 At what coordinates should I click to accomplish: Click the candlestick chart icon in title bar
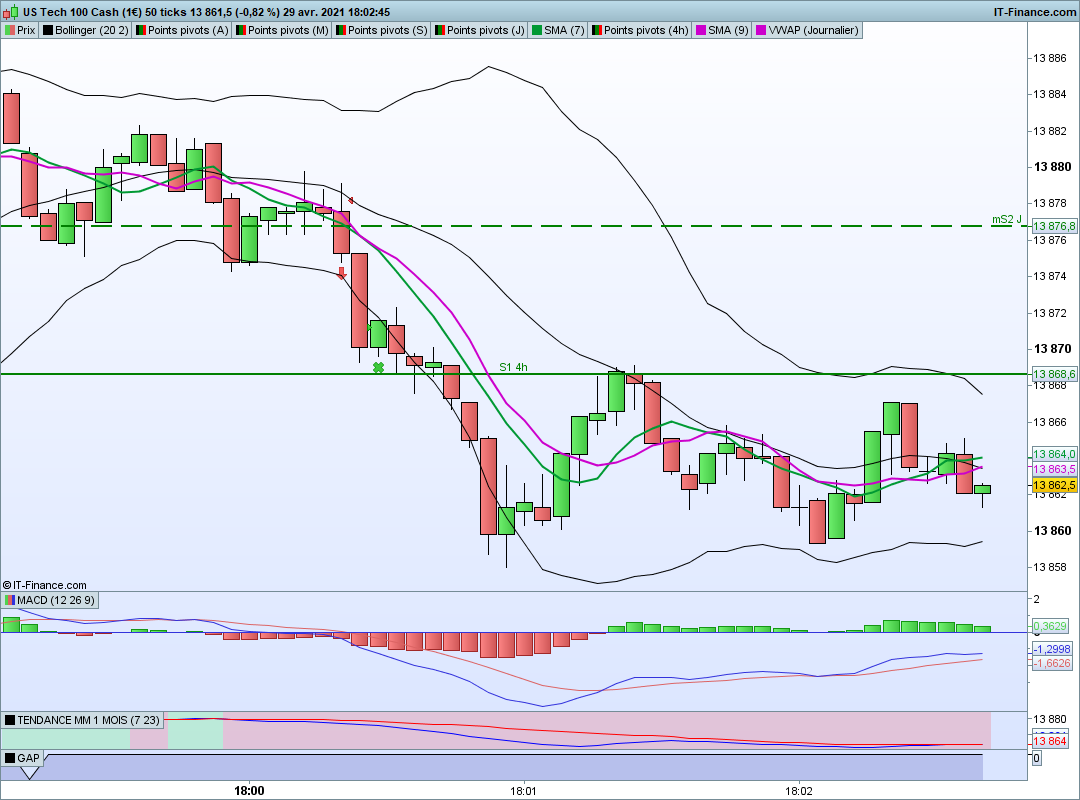pyautogui.click(x=11, y=12)
